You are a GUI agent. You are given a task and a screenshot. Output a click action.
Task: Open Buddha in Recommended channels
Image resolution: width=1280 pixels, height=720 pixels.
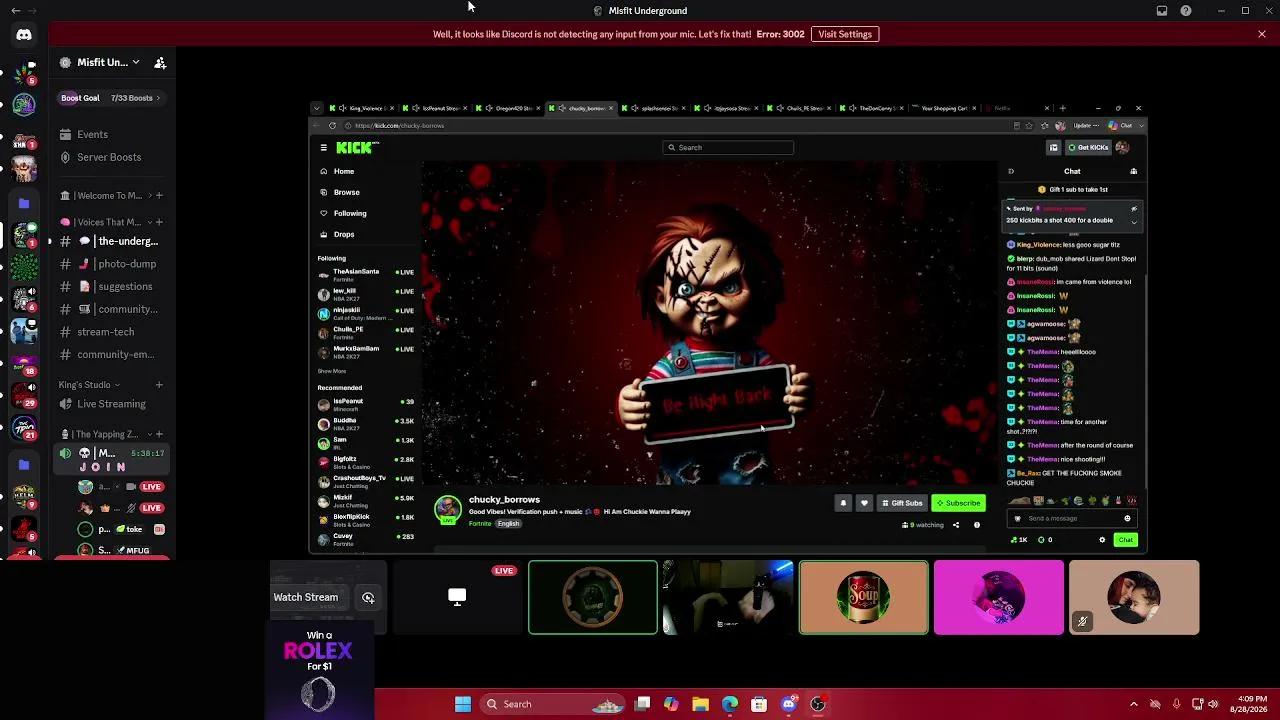pos(365,423)
